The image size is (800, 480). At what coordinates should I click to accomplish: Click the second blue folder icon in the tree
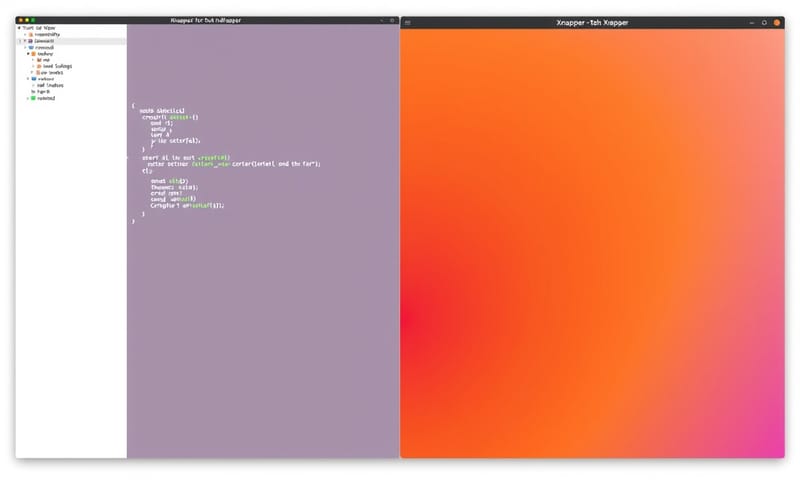33,78
